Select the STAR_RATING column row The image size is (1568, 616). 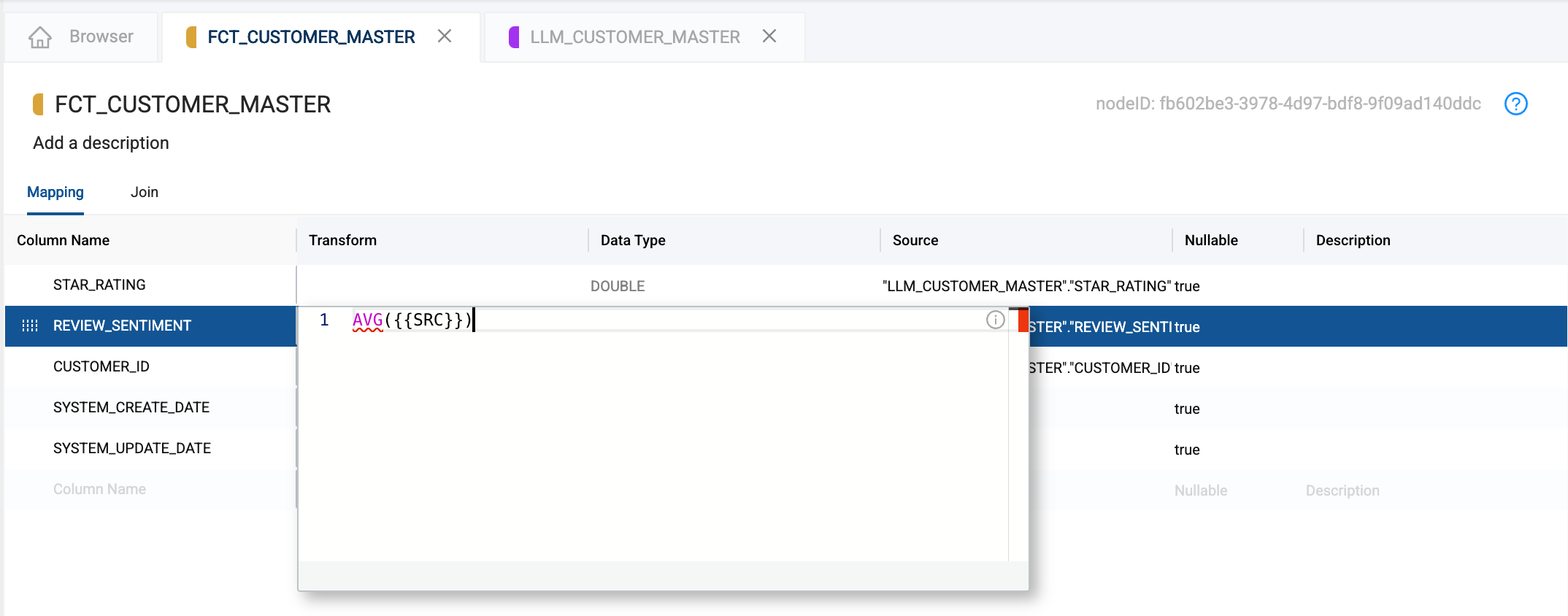click(x=99, y=285)
